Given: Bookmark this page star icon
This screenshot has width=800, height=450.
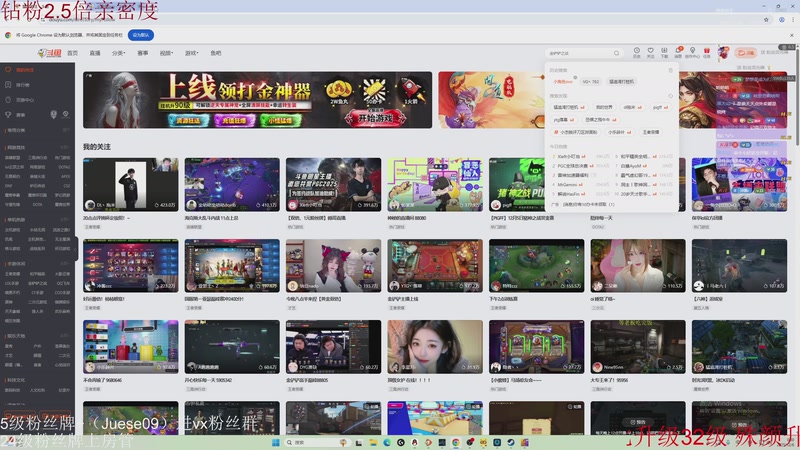Looking at the screenshot, I should pyautogui.click(x=766, y=20).
